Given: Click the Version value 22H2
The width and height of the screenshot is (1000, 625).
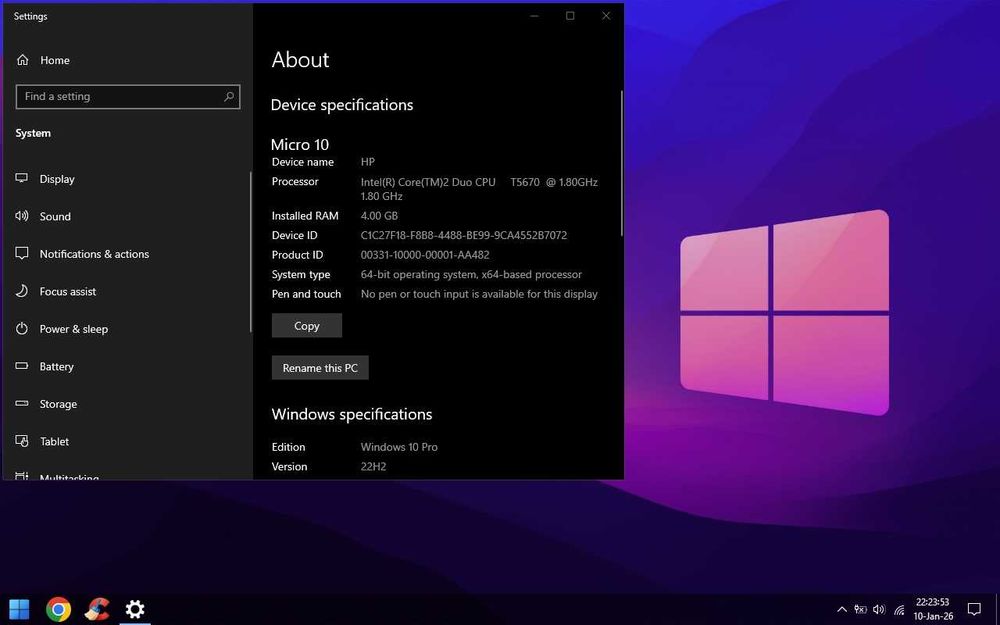Looking at the screenshot, I should coord(374,467).
